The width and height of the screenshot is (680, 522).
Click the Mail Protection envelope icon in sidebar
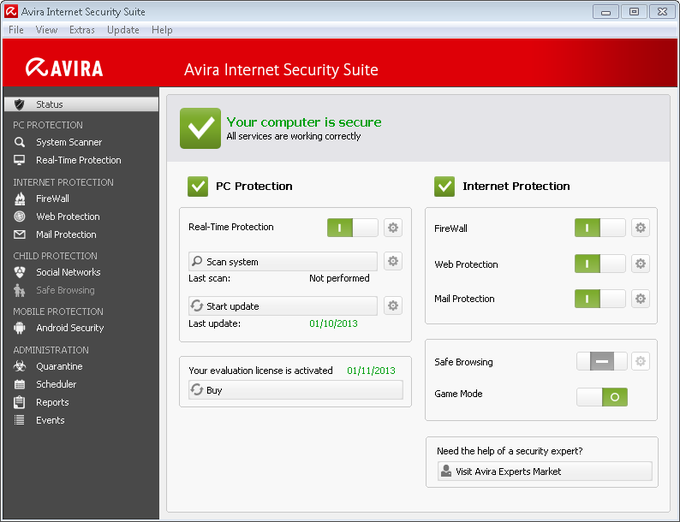point(20,235)
